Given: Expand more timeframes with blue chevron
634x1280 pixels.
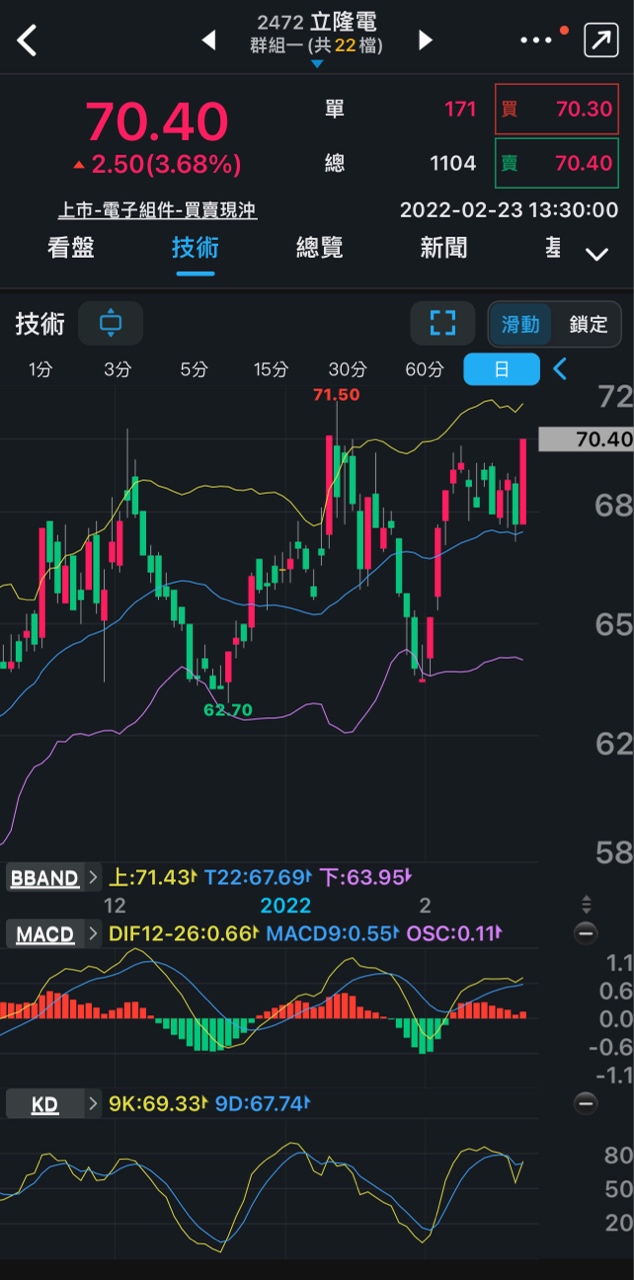Looking at the screenshot, I should (560, 369).
